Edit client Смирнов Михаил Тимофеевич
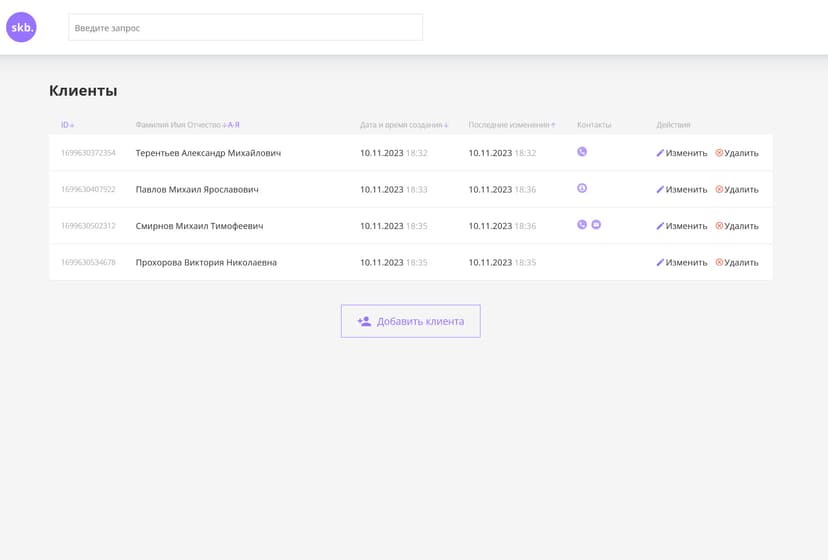 tap(681, 226)
